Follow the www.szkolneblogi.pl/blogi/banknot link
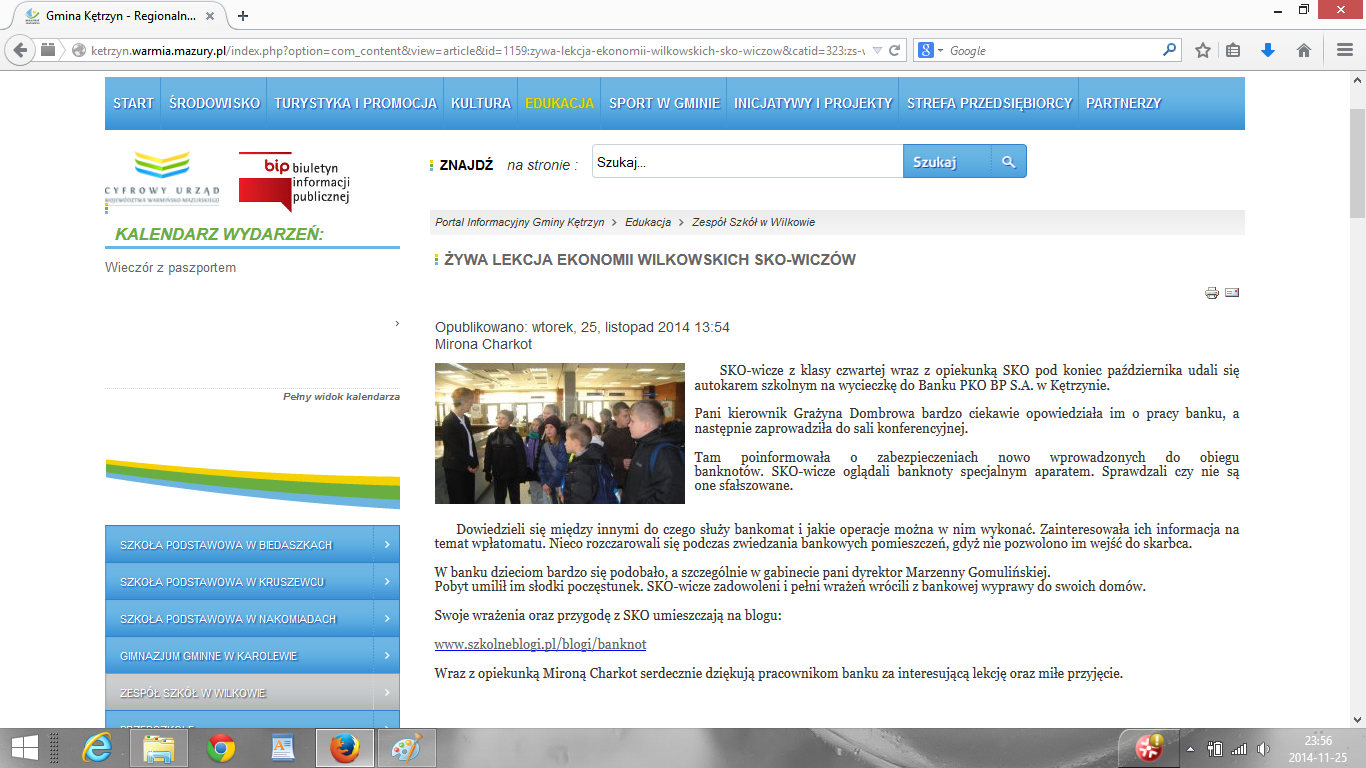Viewport: 1366px width, 768px height. click(x=541, y=644)
